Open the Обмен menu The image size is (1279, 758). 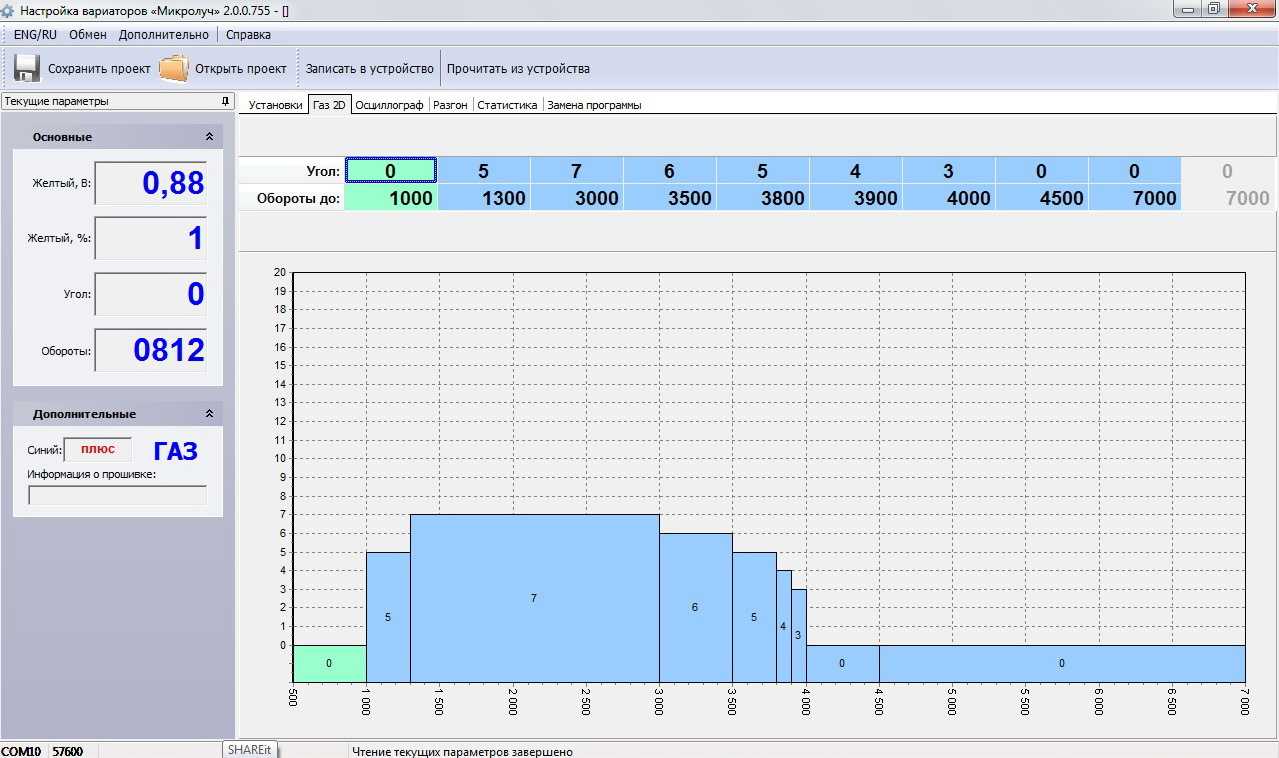(88, 34)
